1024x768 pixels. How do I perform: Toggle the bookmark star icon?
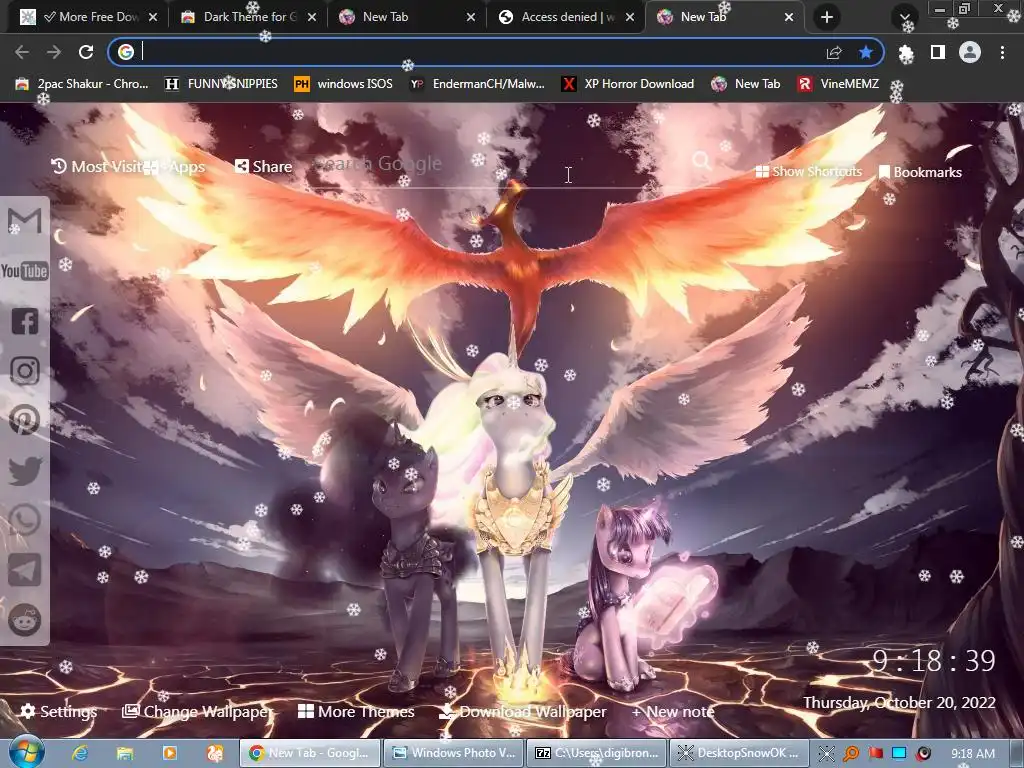coord(866,52)
